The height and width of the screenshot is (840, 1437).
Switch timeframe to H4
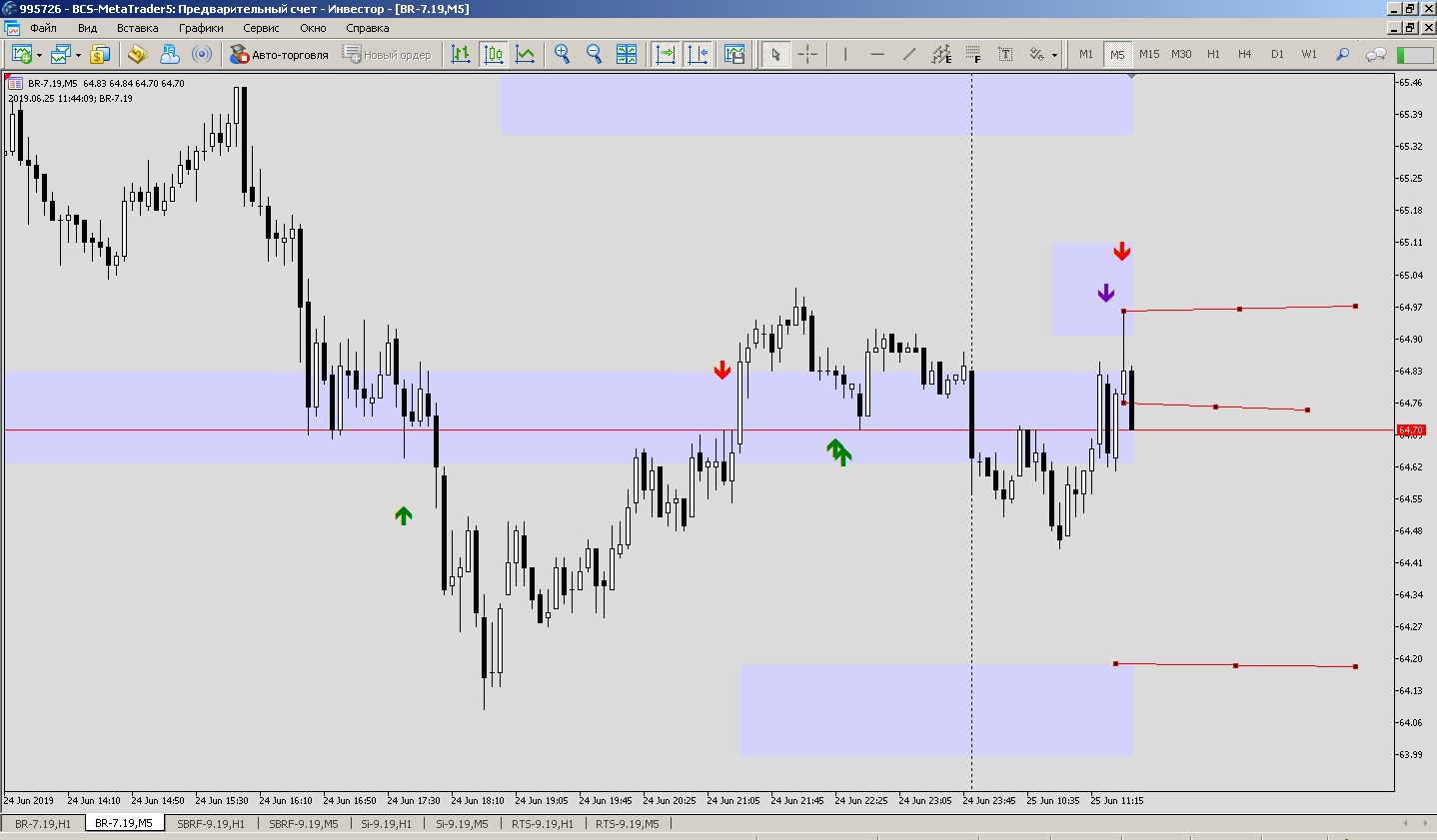click(1244, 54)
